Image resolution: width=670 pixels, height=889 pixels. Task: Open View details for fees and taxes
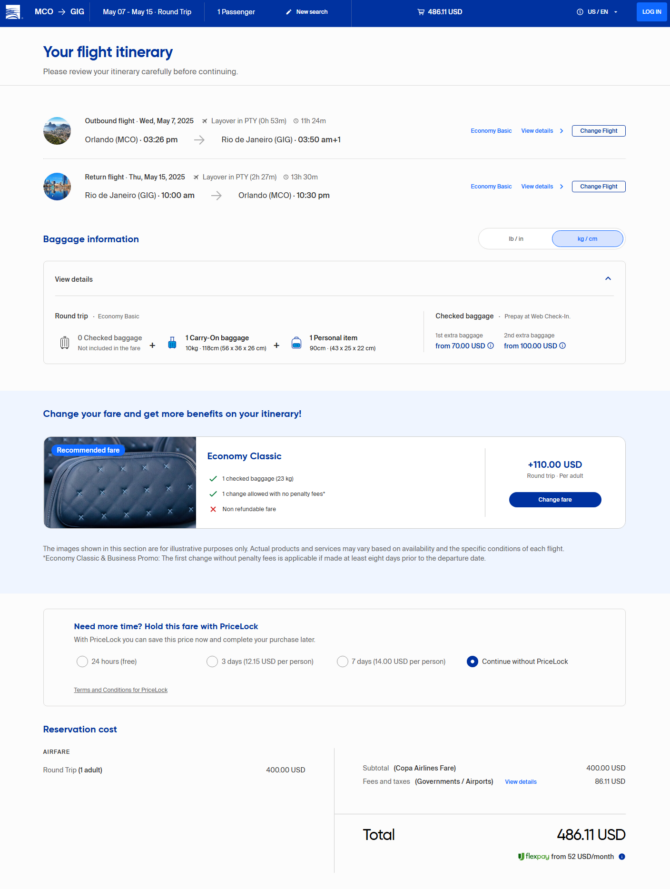520,782
